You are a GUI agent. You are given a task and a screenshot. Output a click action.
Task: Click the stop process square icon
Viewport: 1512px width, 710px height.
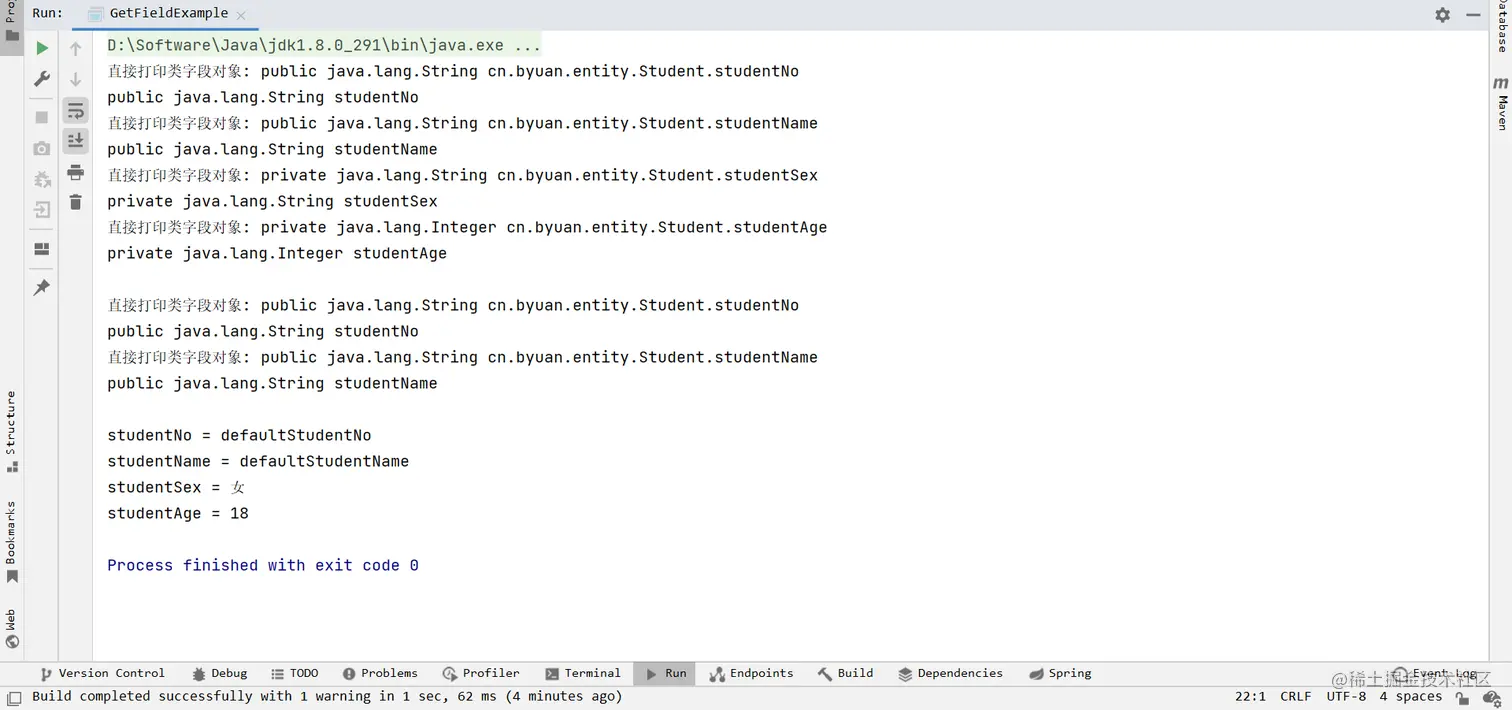42,118
